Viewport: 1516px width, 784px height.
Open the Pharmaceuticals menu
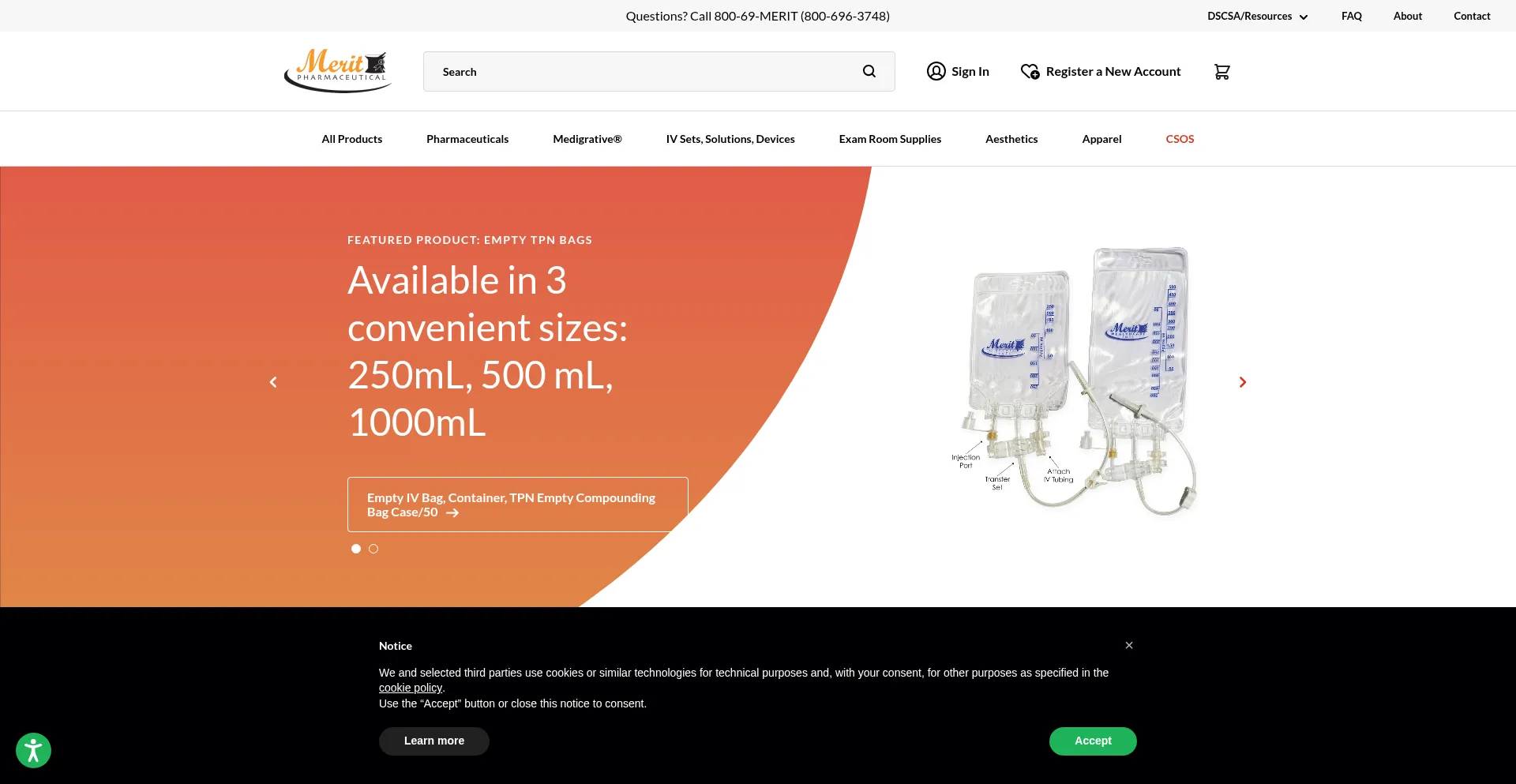click(x=467, y=139)
